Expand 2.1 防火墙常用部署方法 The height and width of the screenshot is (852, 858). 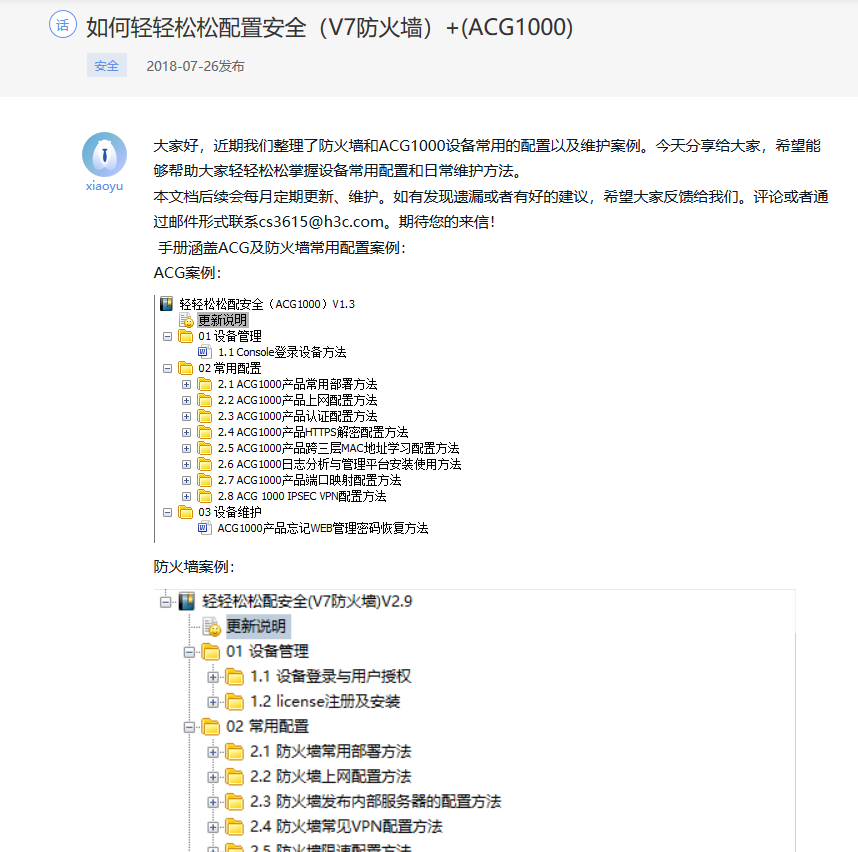[x=213, y=752]
